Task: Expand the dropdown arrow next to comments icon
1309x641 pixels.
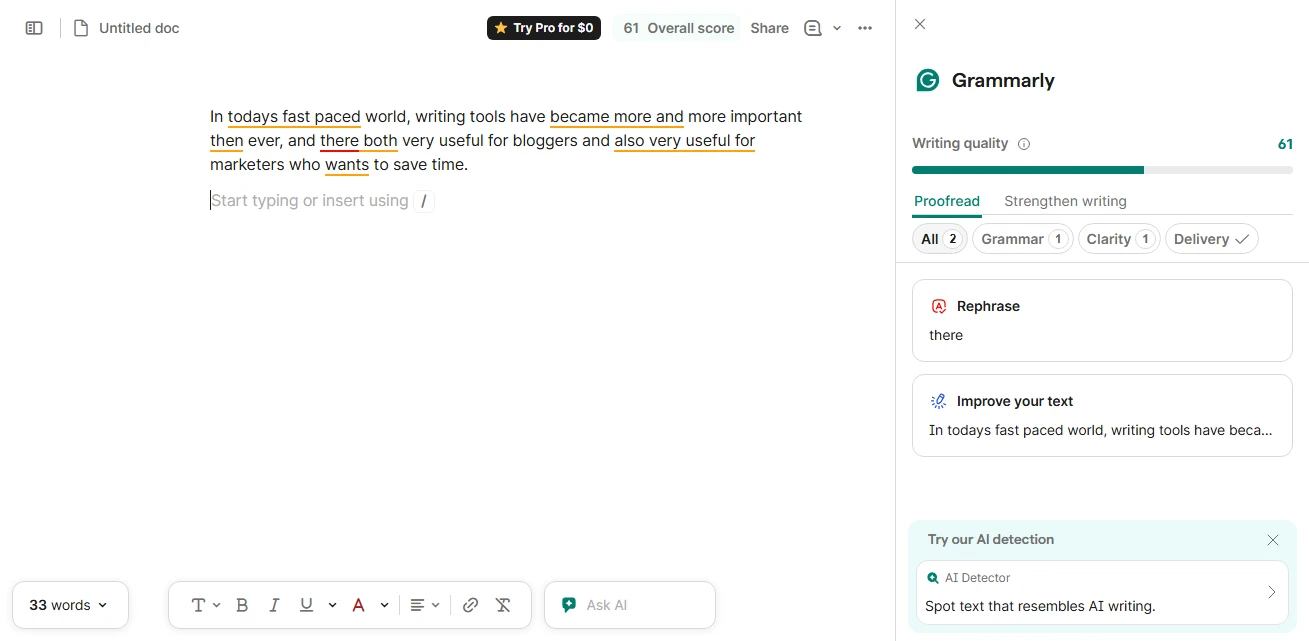Action: point(837,28)
